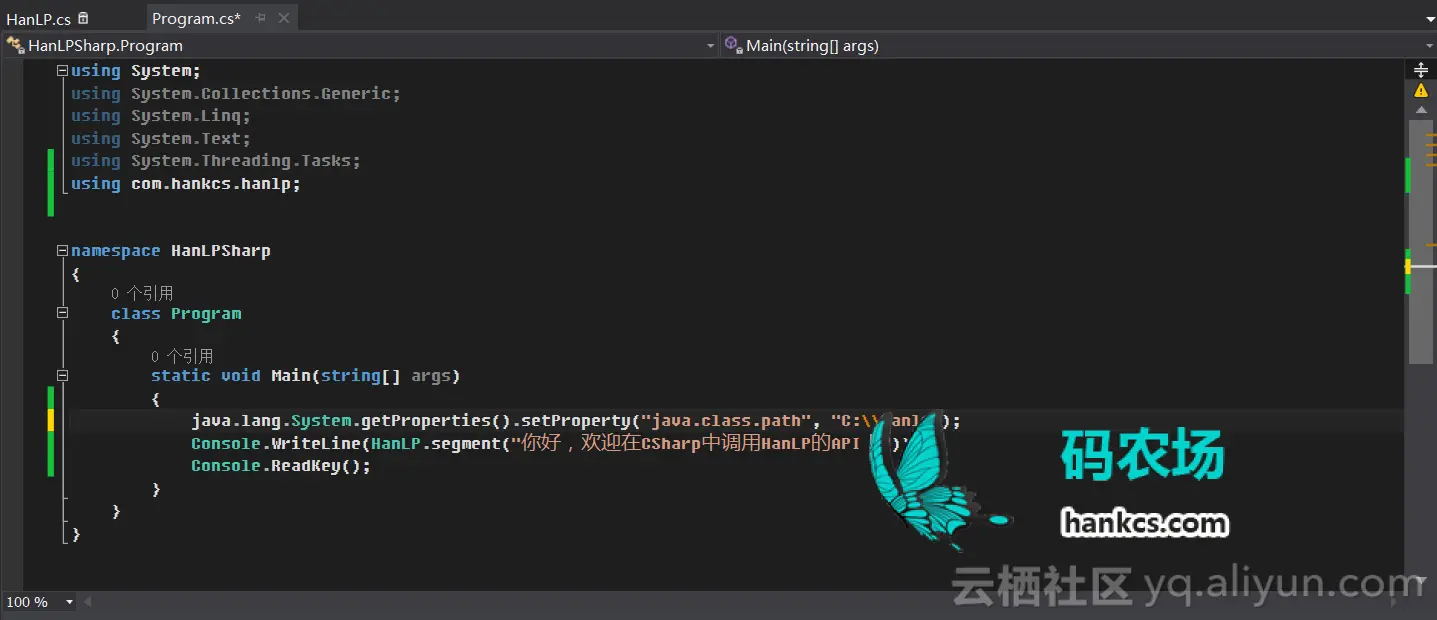Click the 'Program' class name in code
The height and width of the screenshot is (620, 1437).
pyautogui.click(x=206, y=313)
